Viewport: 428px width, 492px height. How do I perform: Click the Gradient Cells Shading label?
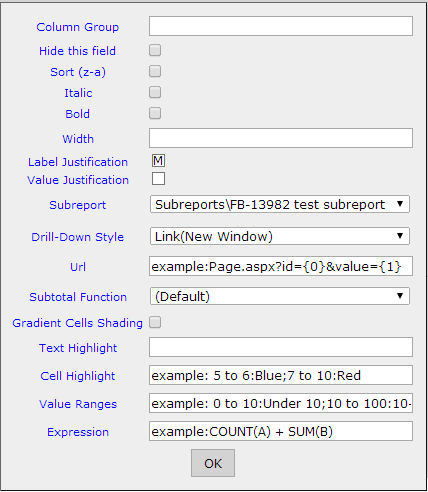point(77,323)
